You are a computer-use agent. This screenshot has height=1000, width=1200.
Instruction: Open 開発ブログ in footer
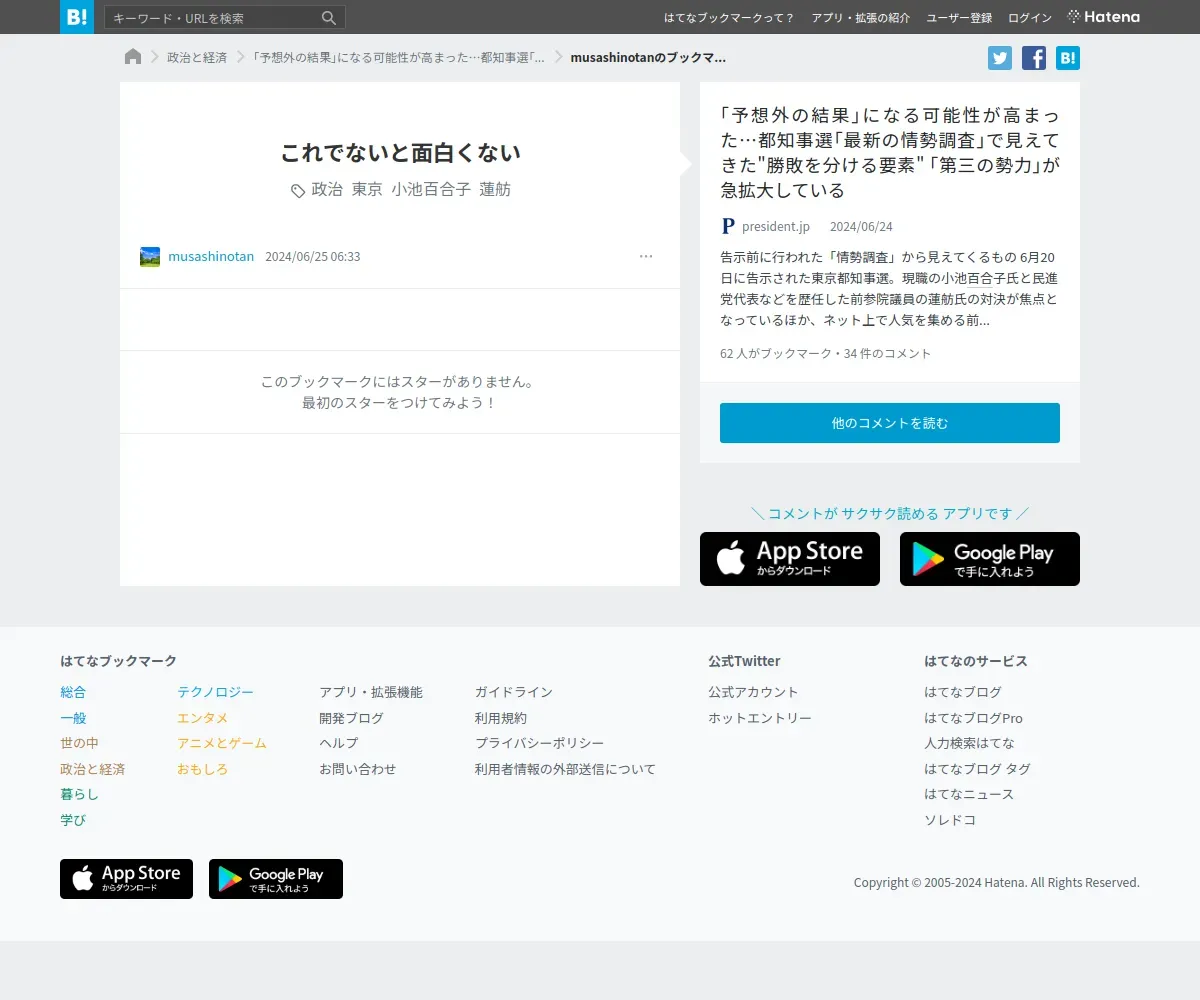[351, 718]
